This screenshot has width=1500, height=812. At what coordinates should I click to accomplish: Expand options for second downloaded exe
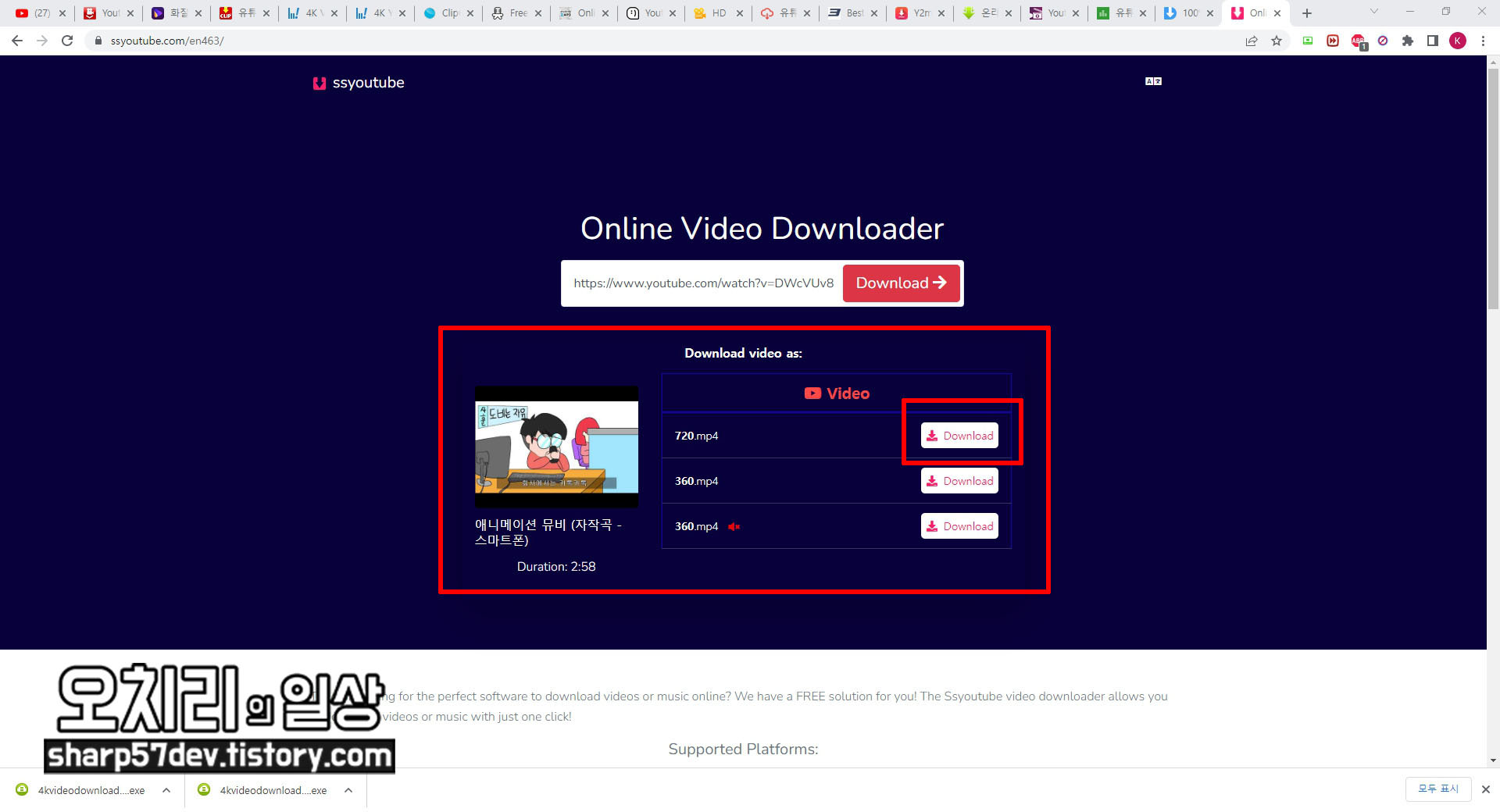point(348,790)
